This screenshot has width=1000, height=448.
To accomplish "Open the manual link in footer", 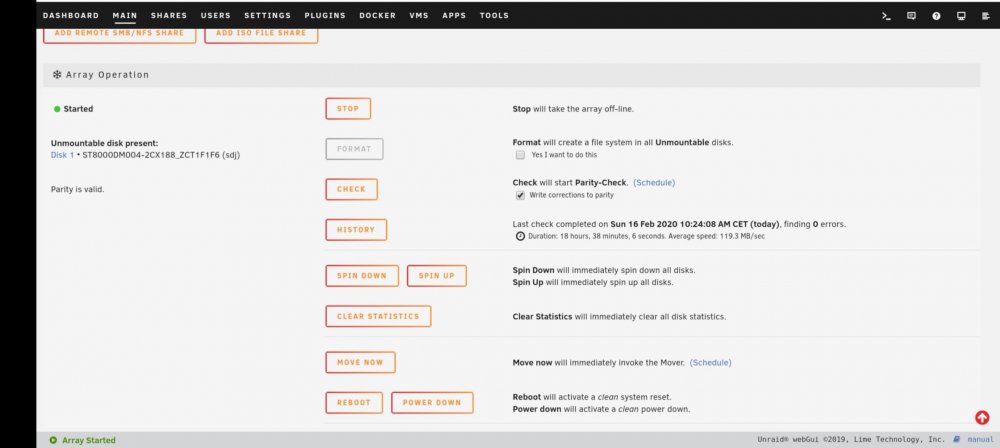I will click(x=980, y=440).
